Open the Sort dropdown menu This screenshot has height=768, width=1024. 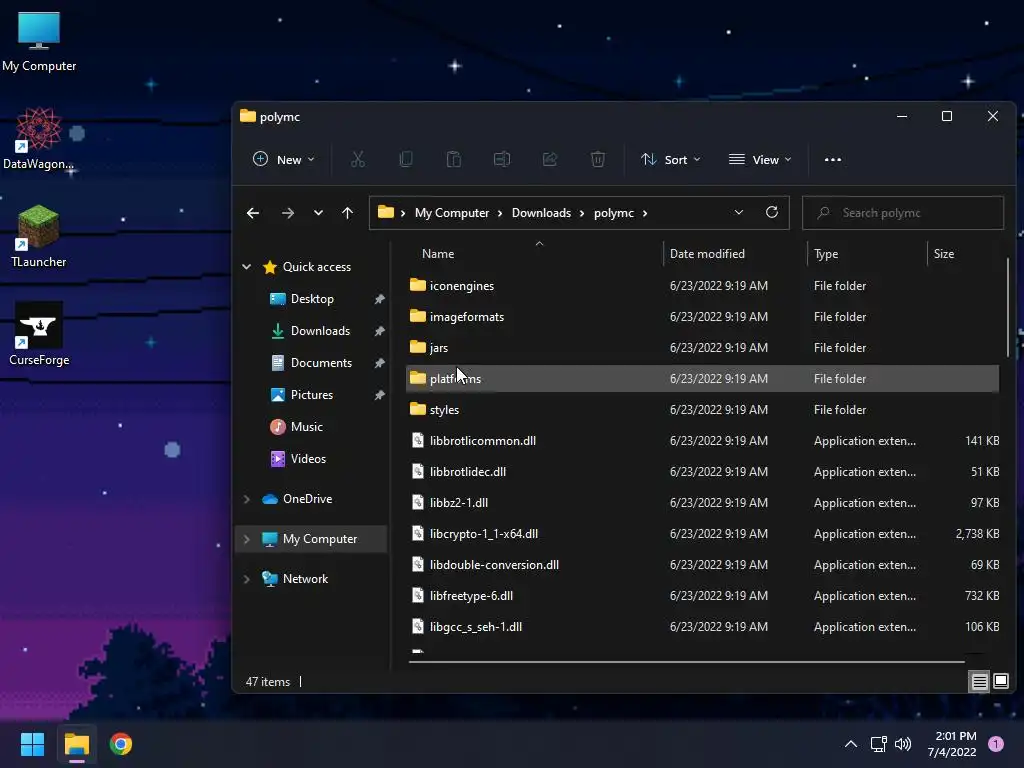(x=670, y=159)
